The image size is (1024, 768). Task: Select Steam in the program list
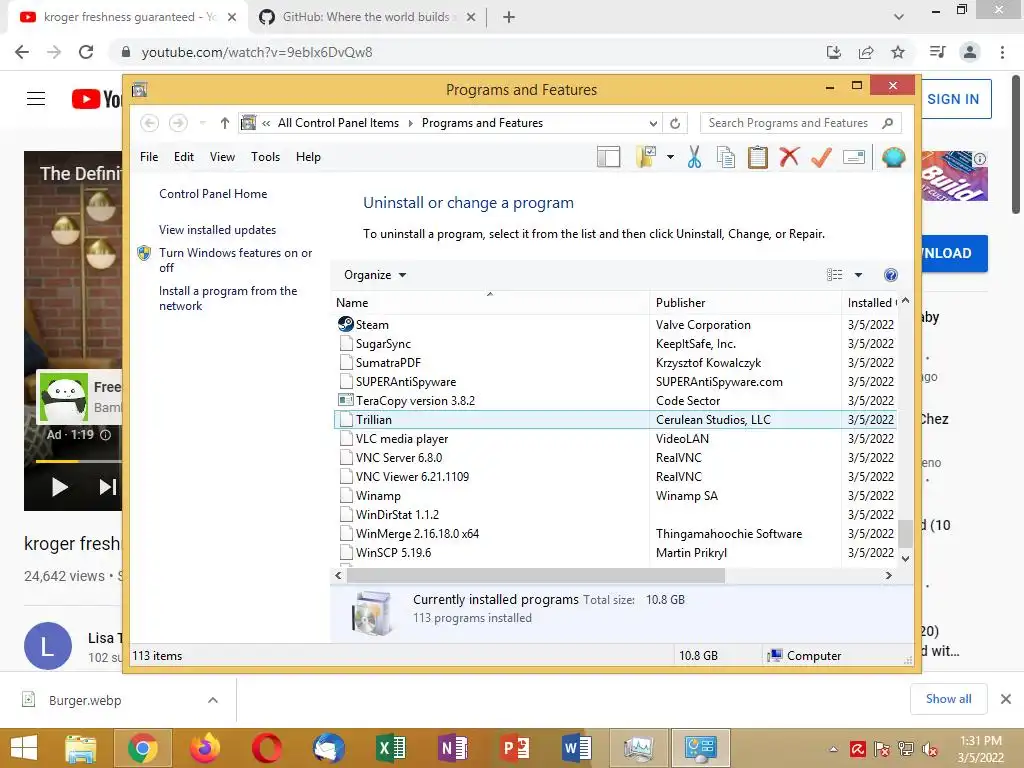coord(615,325)
